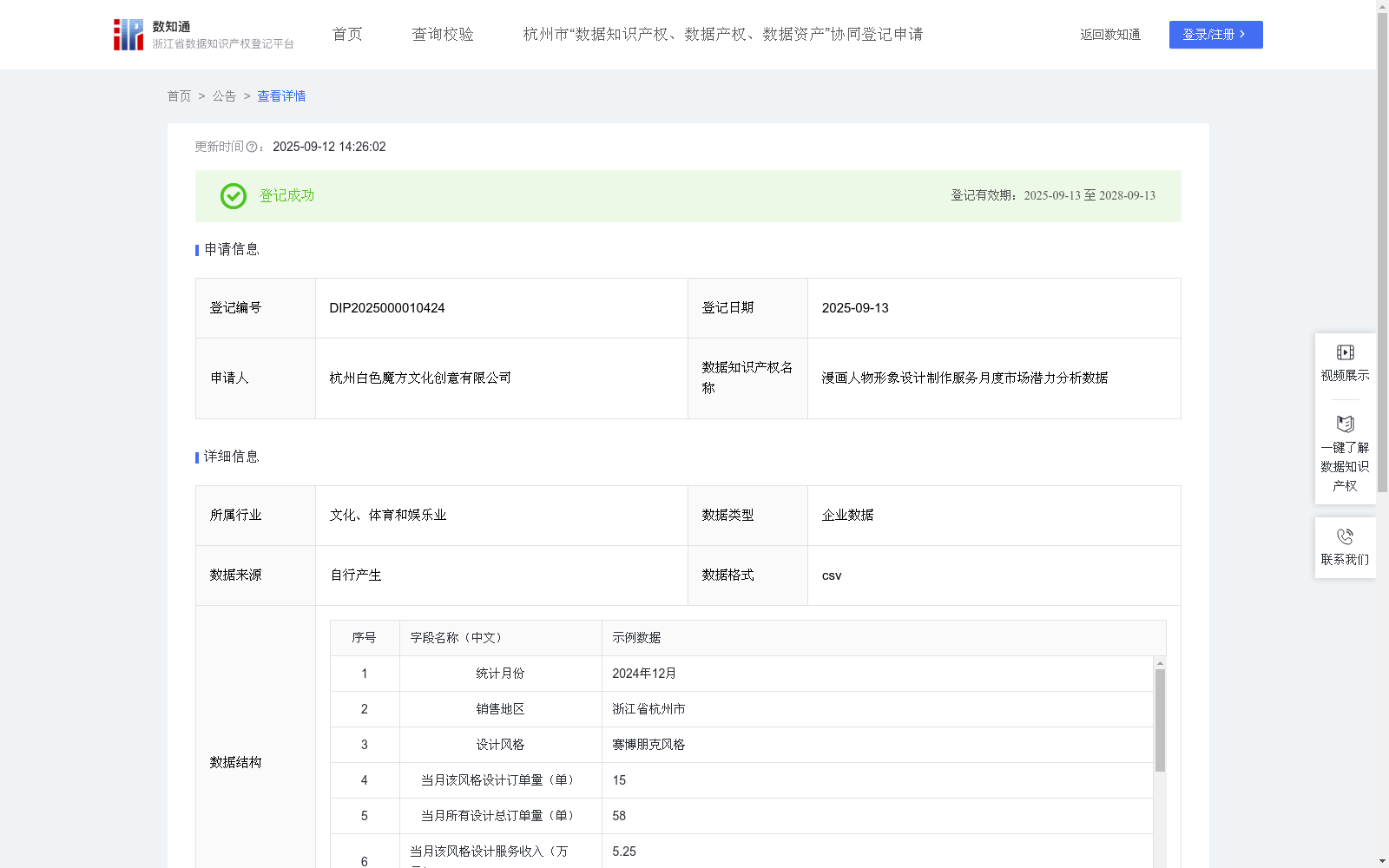Click the page scrollbar down arrow
Screen dimensions: 1389x868
pos(1382,861)
